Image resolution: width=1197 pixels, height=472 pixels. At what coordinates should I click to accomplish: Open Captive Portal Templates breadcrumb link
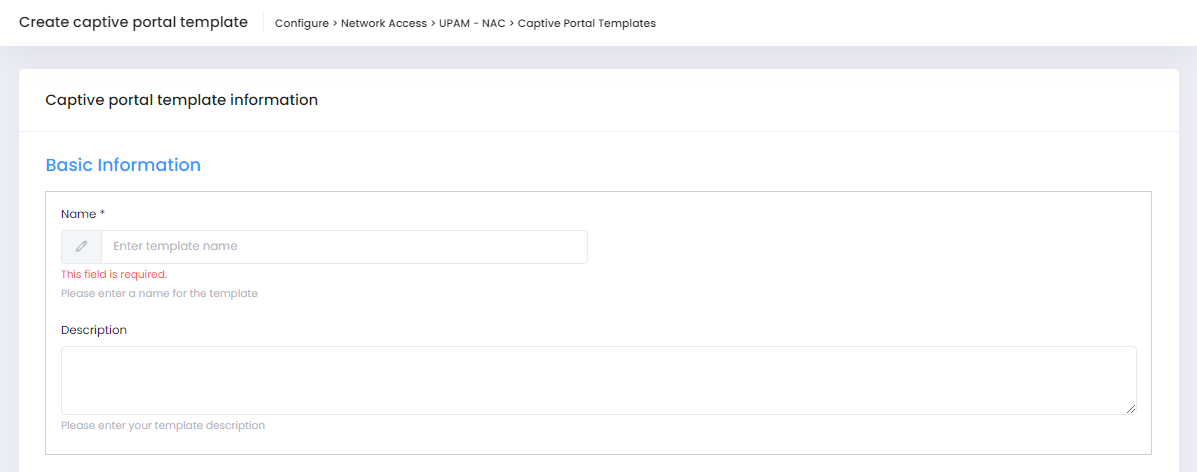tap(587, 23)
